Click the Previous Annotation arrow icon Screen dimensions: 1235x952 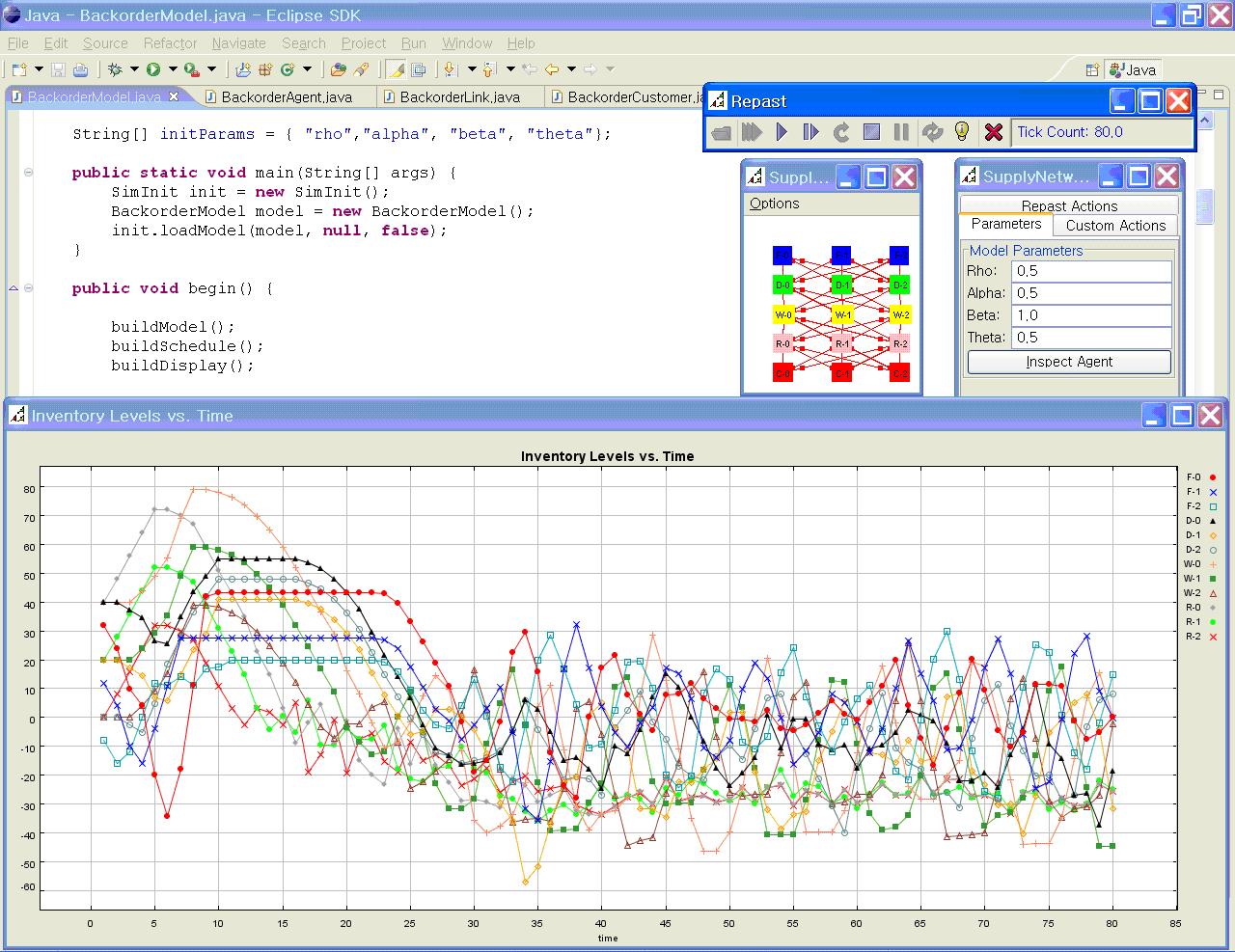[489, 69]
